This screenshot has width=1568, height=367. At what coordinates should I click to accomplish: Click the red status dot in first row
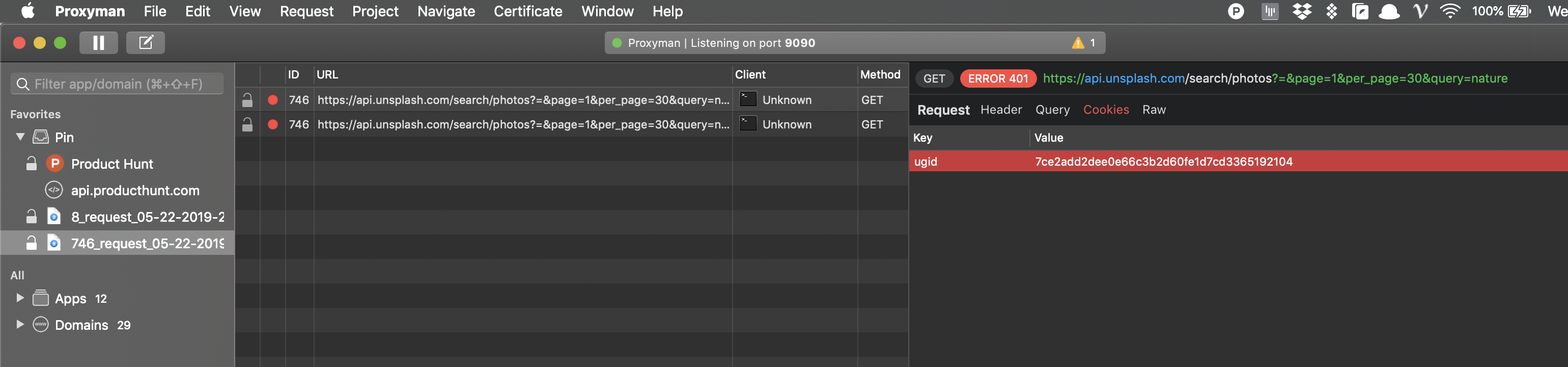[273, 100]
